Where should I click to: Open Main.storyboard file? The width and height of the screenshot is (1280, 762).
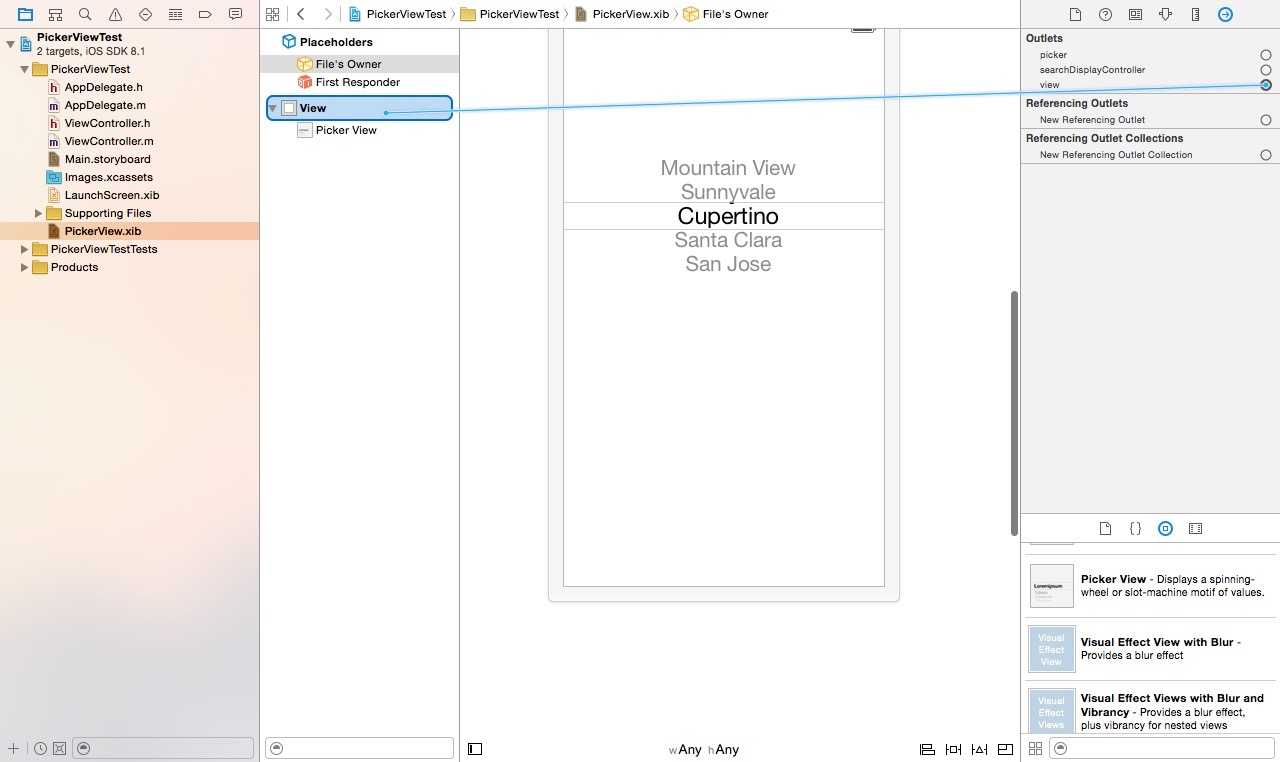coord(107,159)
